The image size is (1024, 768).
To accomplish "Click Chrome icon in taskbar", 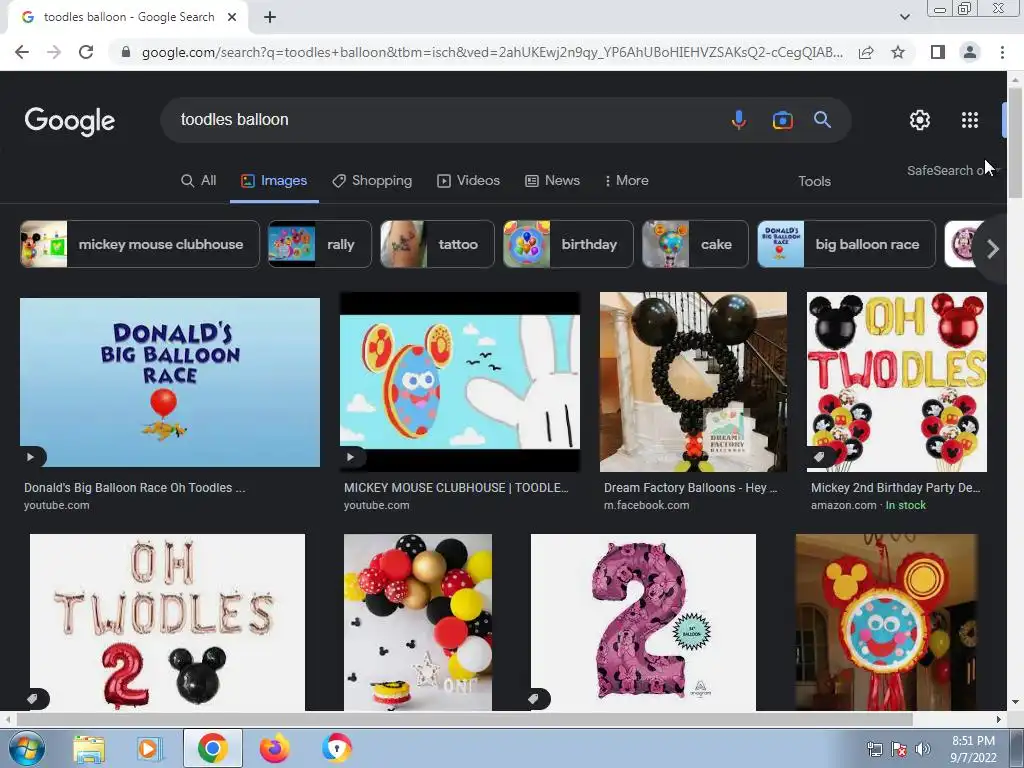I will click(x=212, y=748).
